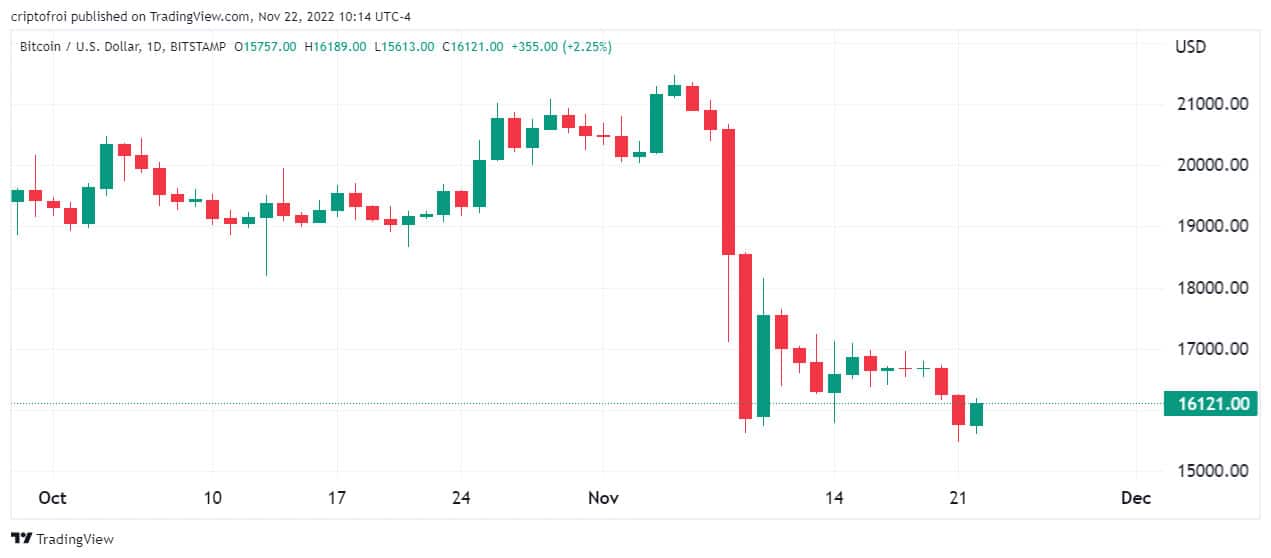The height and width of the screenshot is (558, 1271).
Task: Click the Dec date axis label
Action: (1136, 498)
